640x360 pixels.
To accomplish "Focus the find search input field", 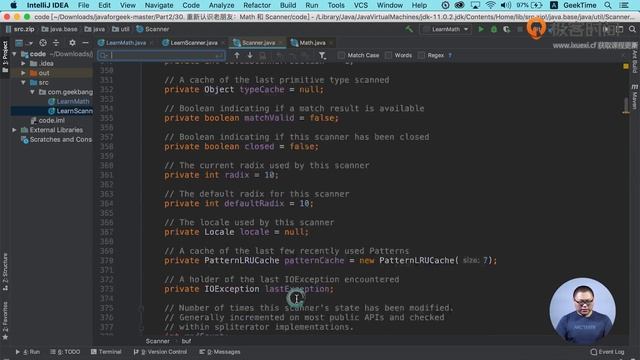I will (163, 55).
